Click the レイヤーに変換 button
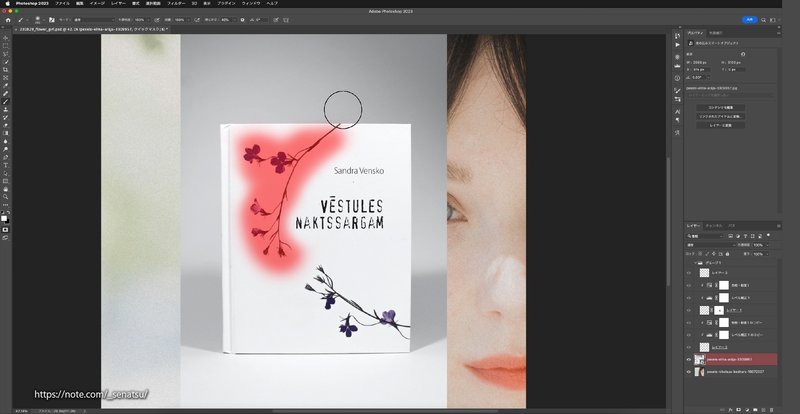Viewport: 800px width, 414px height. point(720,125)
